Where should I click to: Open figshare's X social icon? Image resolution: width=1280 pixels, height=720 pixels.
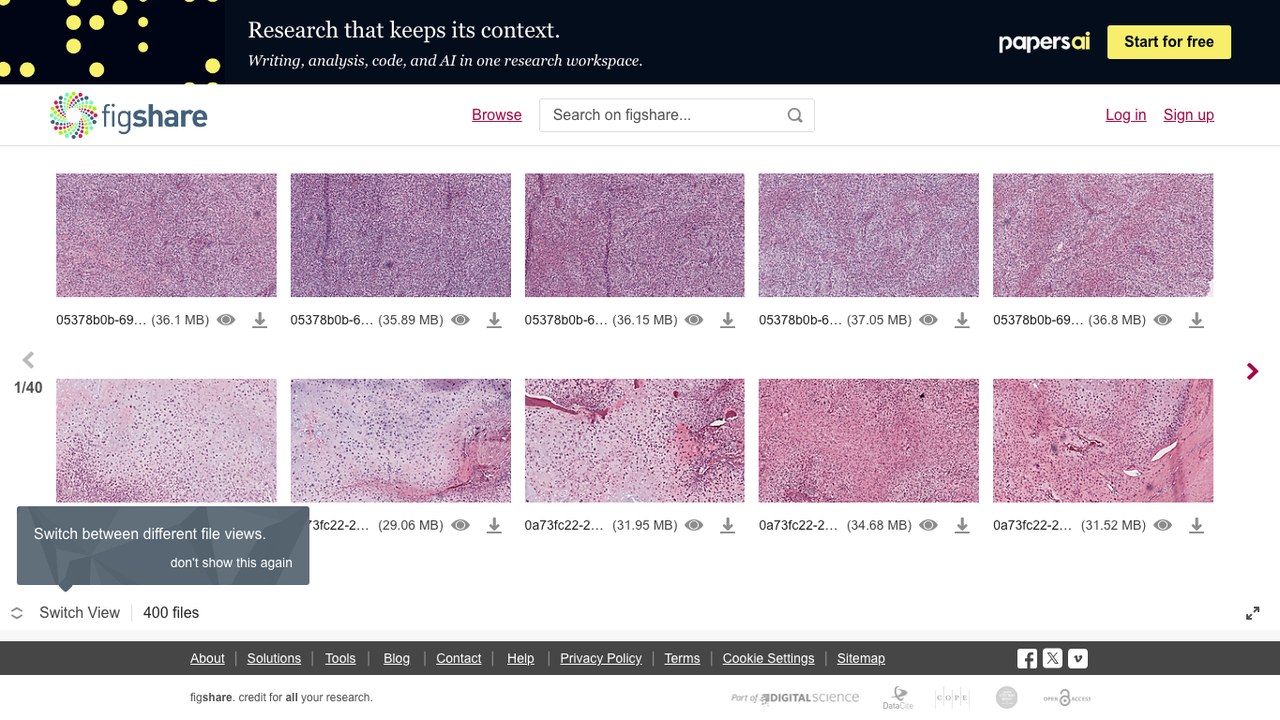point(1052,658)
